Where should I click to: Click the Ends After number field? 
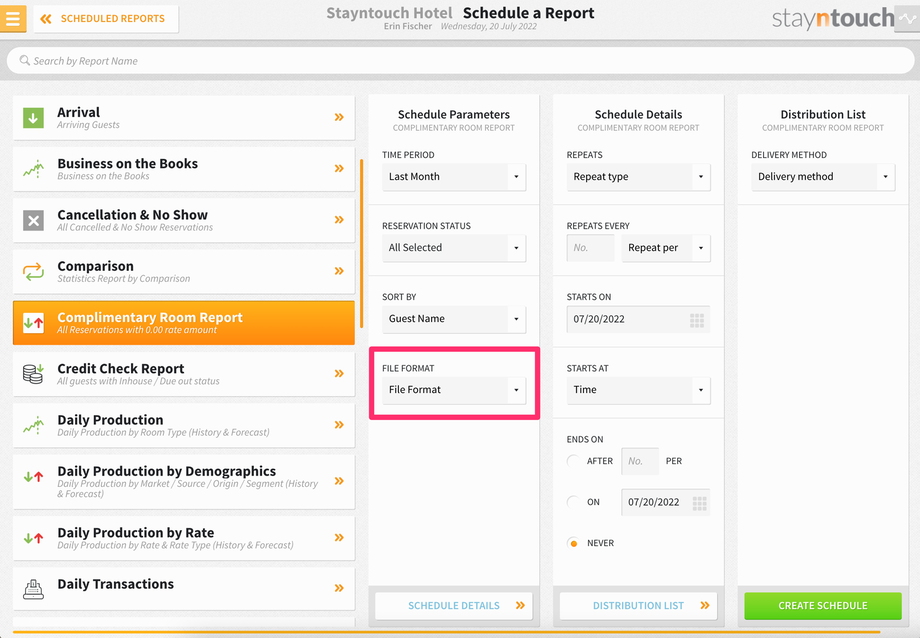[640, 461]
